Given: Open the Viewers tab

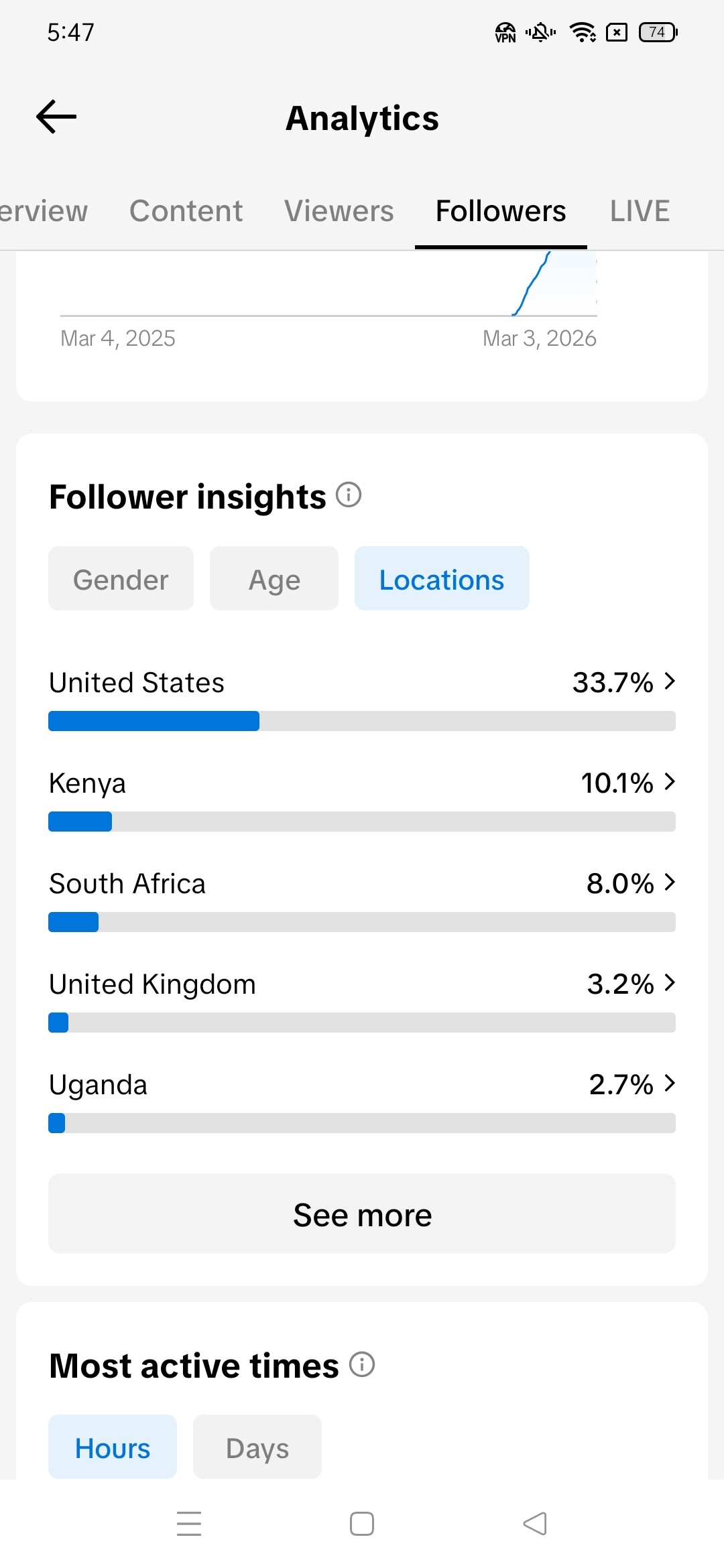Looking at the screenshot, I should pyautogui.click(x=339, y=211).
